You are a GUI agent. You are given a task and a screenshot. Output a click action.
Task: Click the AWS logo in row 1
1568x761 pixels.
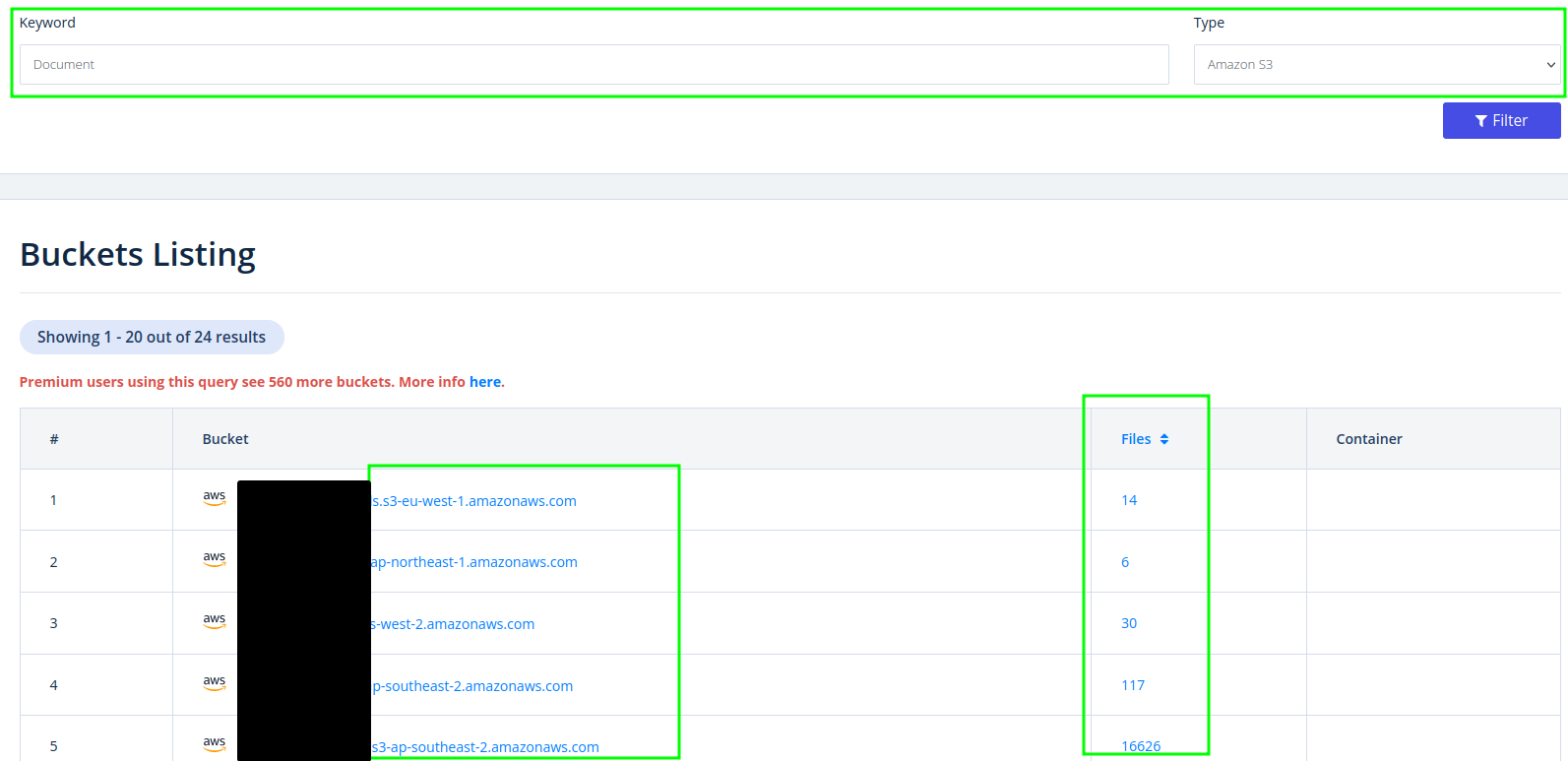tap(215, 498)
